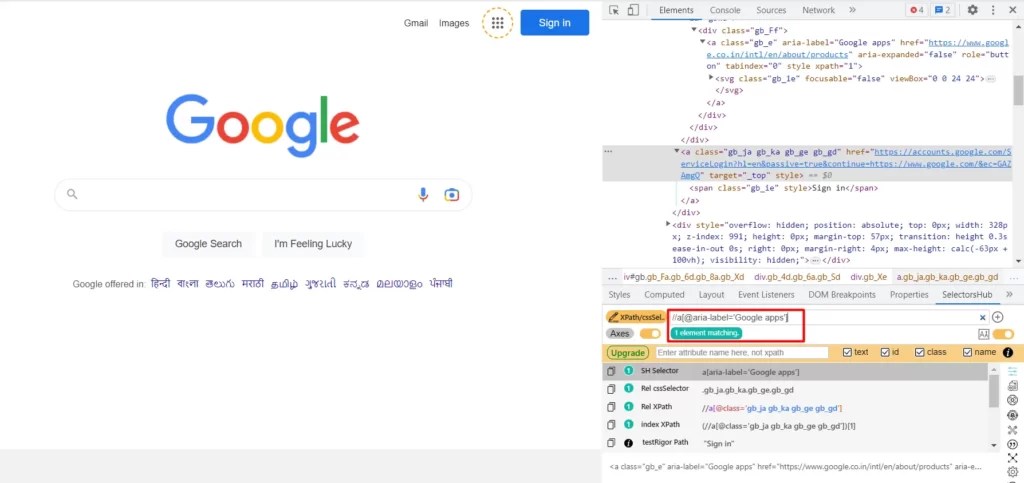
Task: Collapse the selected a gb_ja anchor node
Action: click(x=677, y=151)
